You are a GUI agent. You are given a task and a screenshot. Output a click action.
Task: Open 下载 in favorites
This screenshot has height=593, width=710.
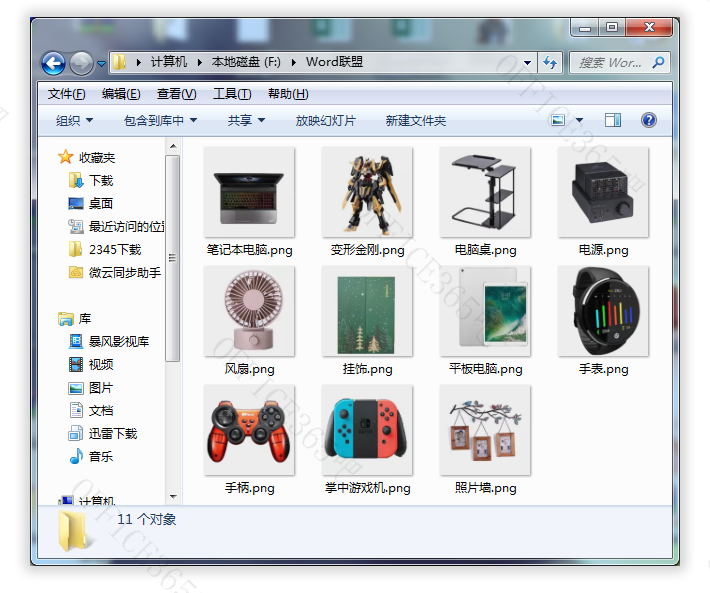tap(91, 181)
